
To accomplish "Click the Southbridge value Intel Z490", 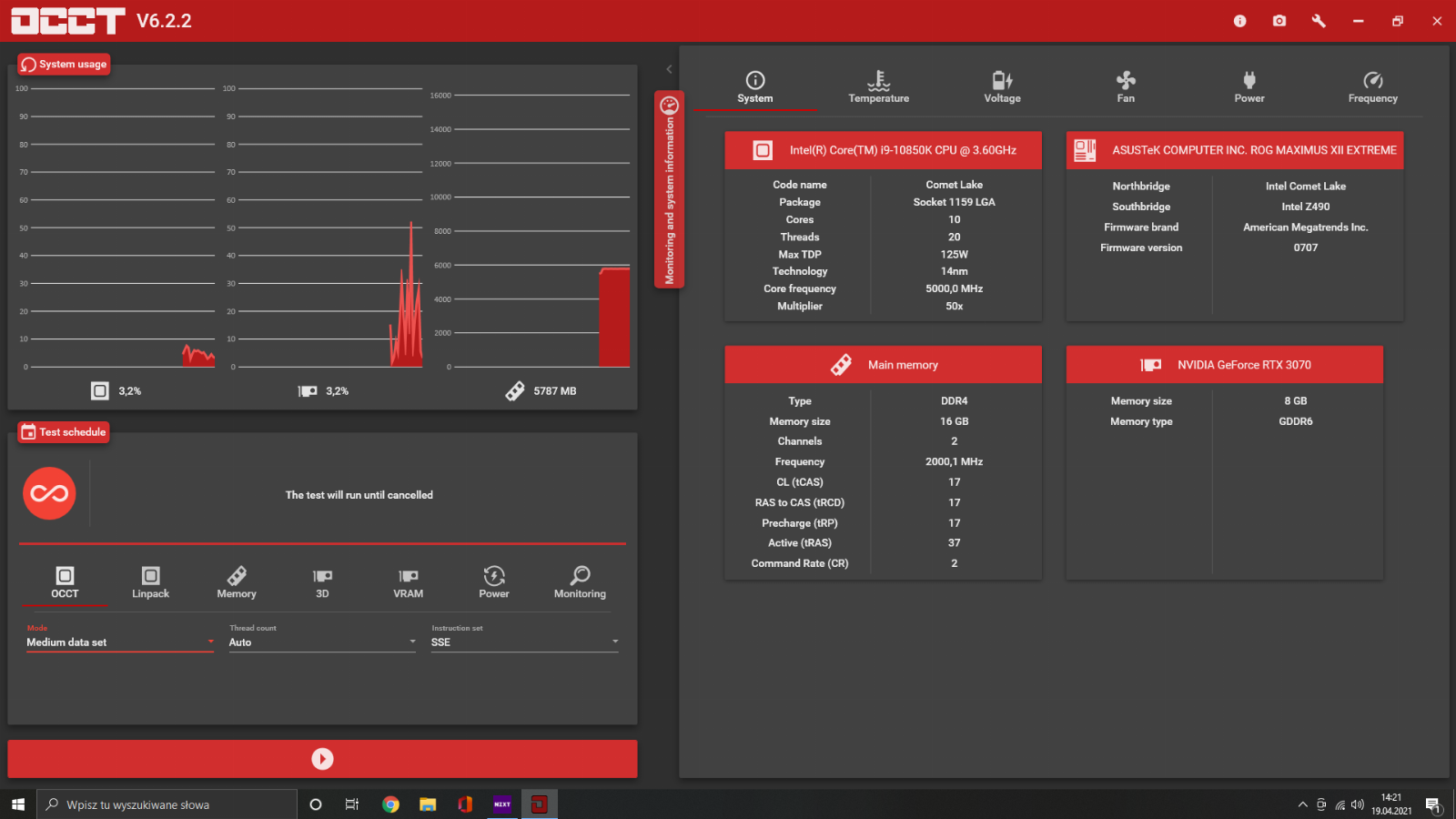I will tap(1305, 207).
